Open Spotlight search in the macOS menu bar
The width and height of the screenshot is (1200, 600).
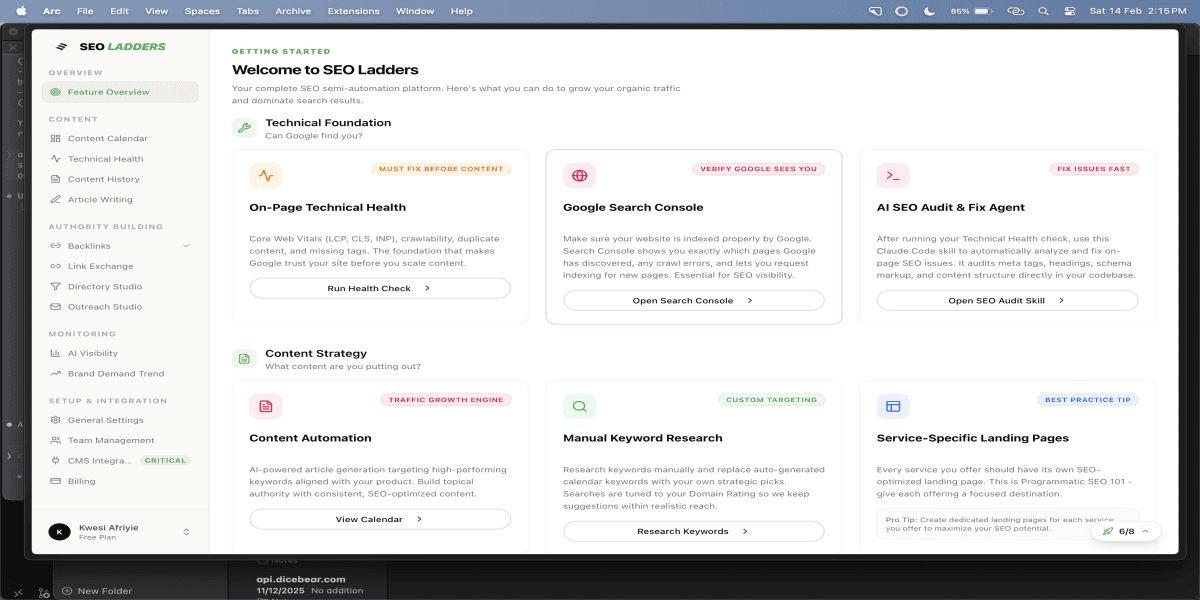point(1043,11)
